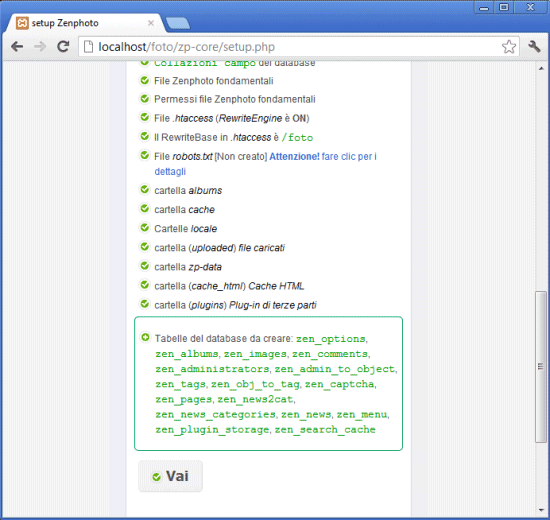Close the browser window
This screenshot has width=550, height=520.
(530, 8)
